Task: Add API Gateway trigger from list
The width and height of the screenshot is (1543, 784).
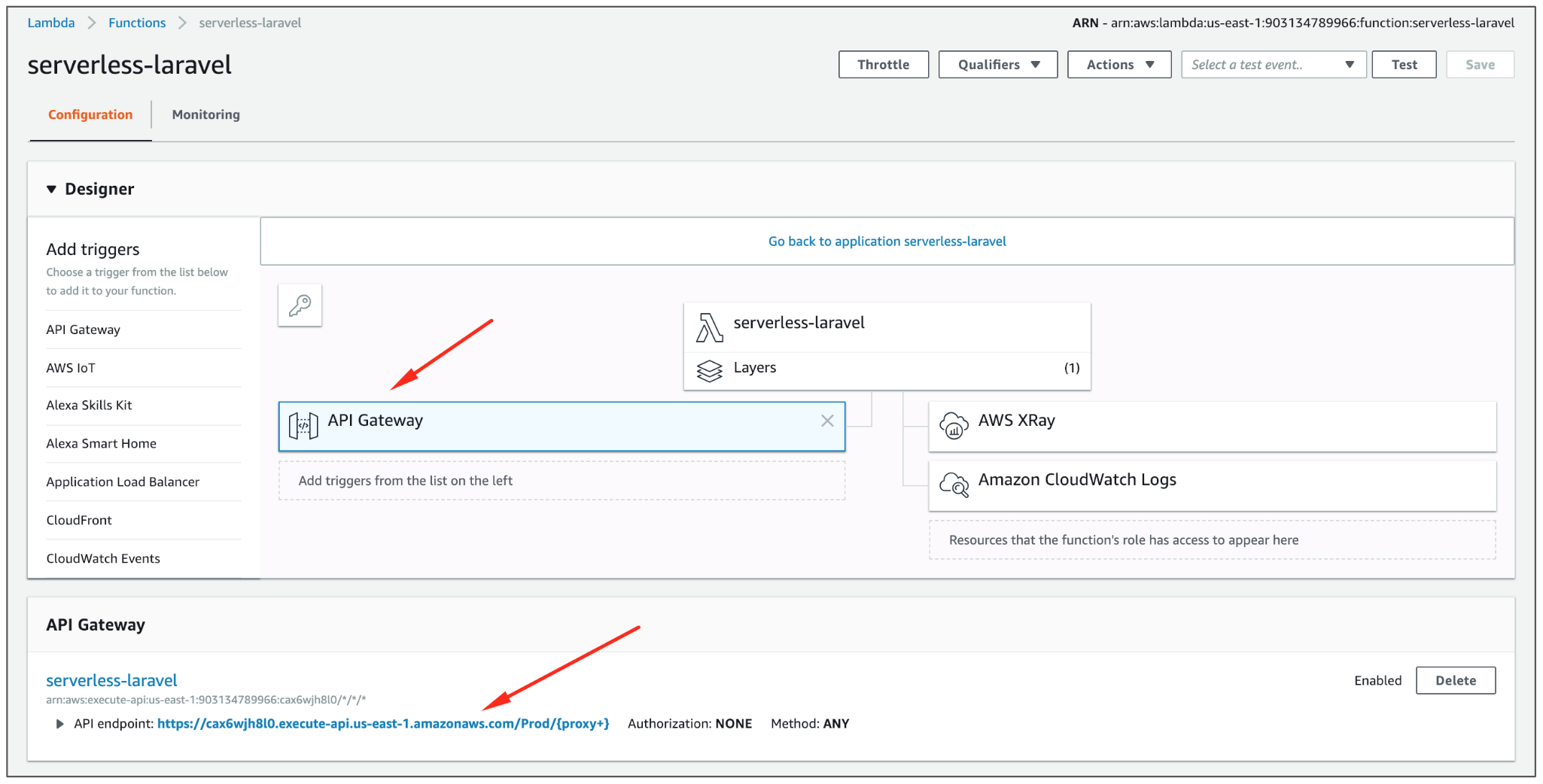Action: click(x=83, y=330)
